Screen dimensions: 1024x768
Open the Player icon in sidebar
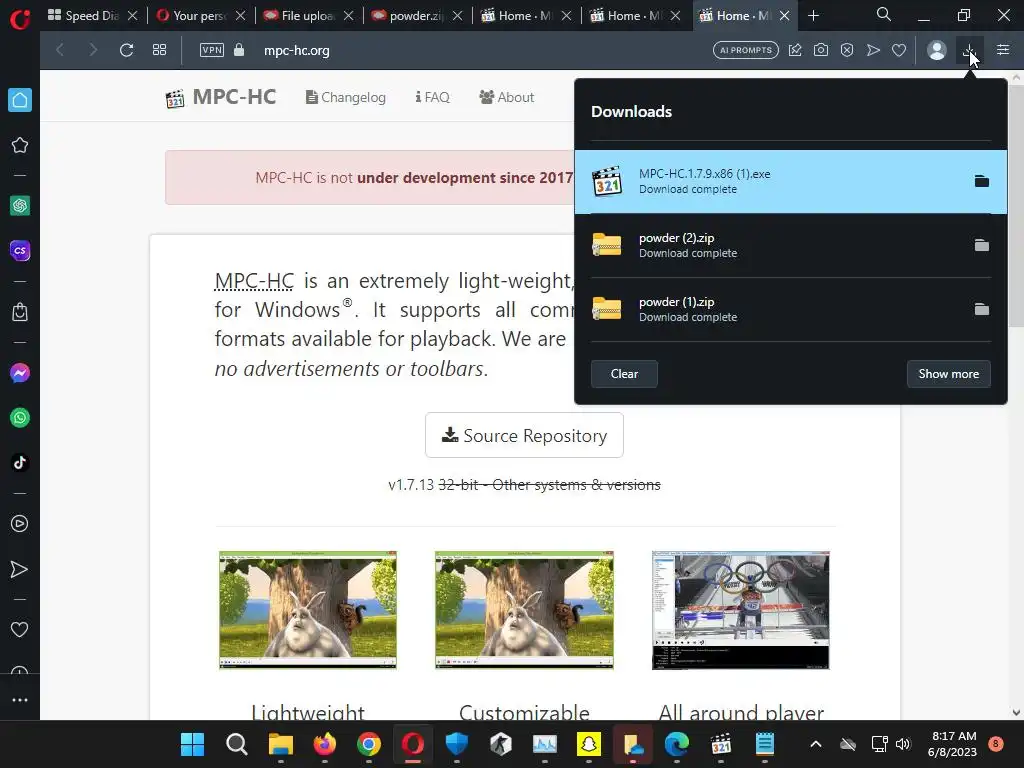(x=20, y=524)
